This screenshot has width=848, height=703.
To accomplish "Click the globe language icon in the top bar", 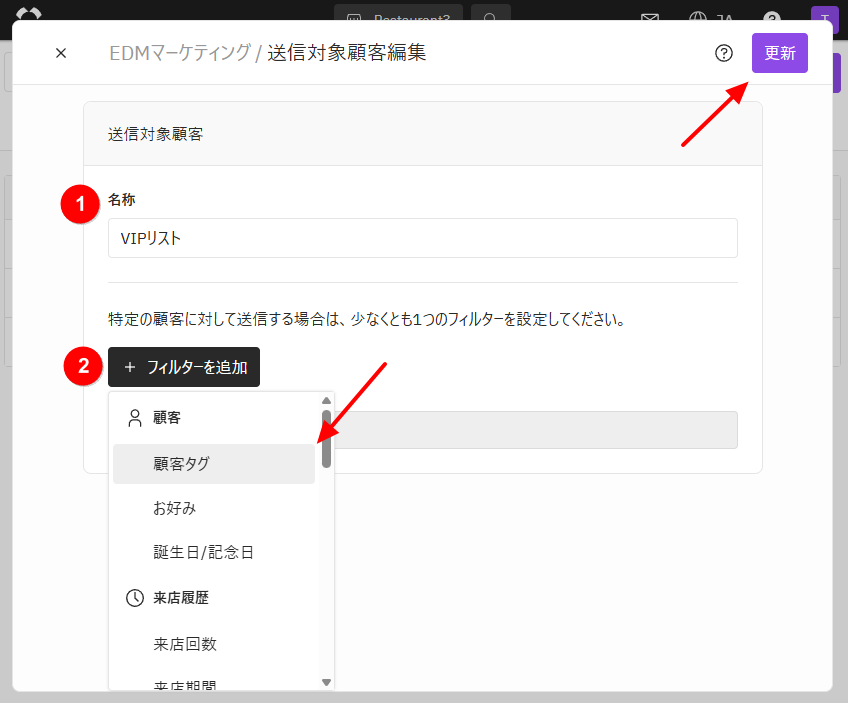I will point(698,17).
